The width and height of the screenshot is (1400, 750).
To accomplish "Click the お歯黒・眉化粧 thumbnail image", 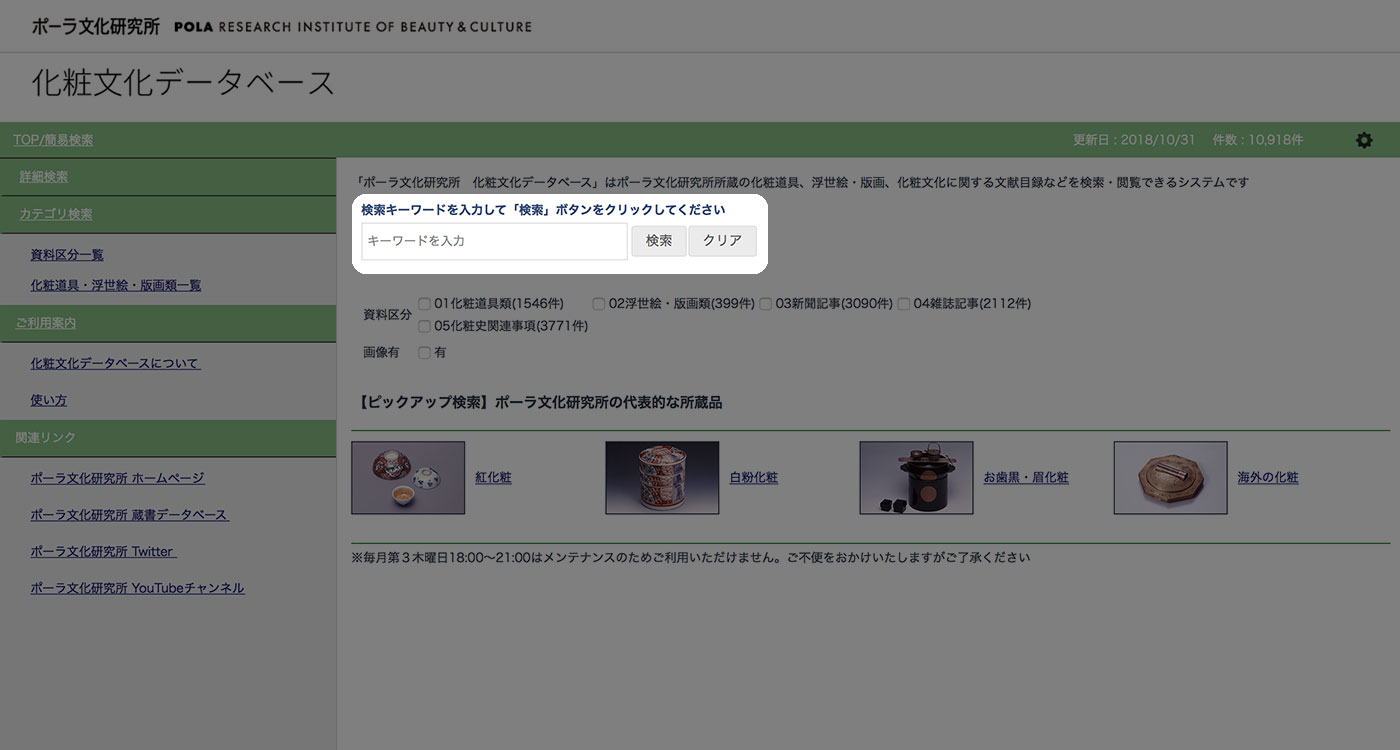I will pyautogui.click(x=916, y=478).
